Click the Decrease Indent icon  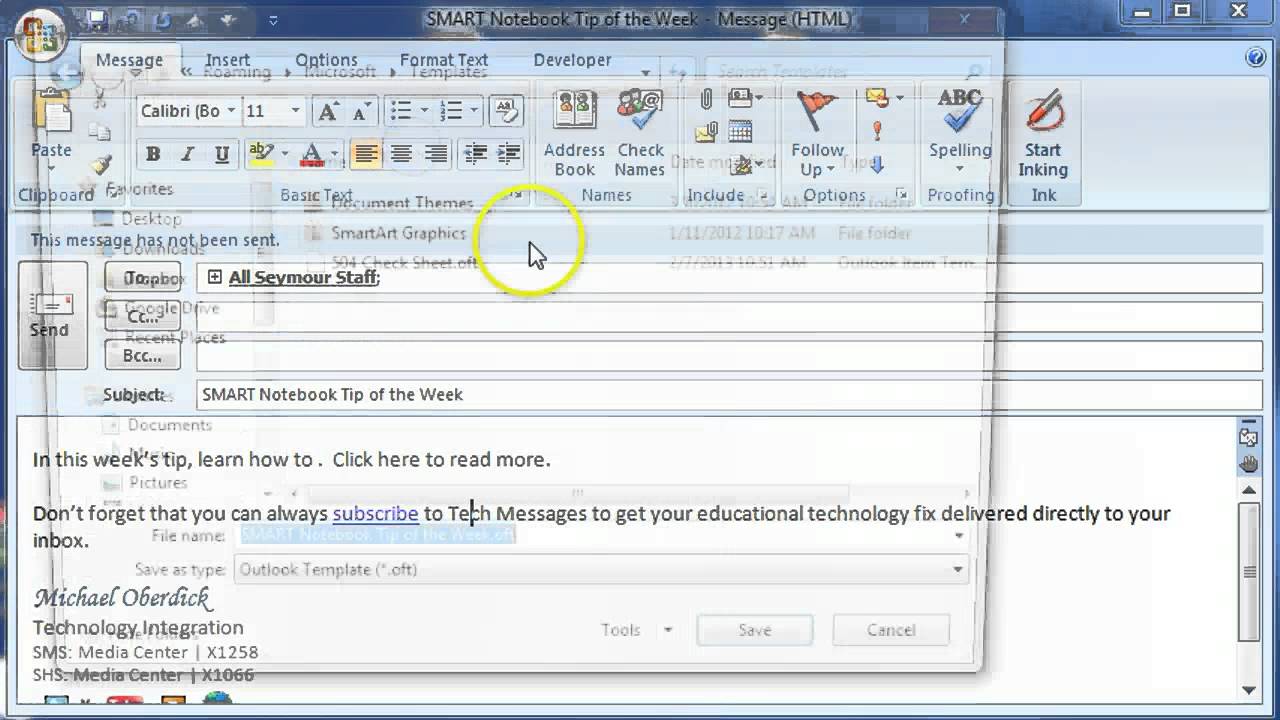pyautogui.click(x=476, y=154)
